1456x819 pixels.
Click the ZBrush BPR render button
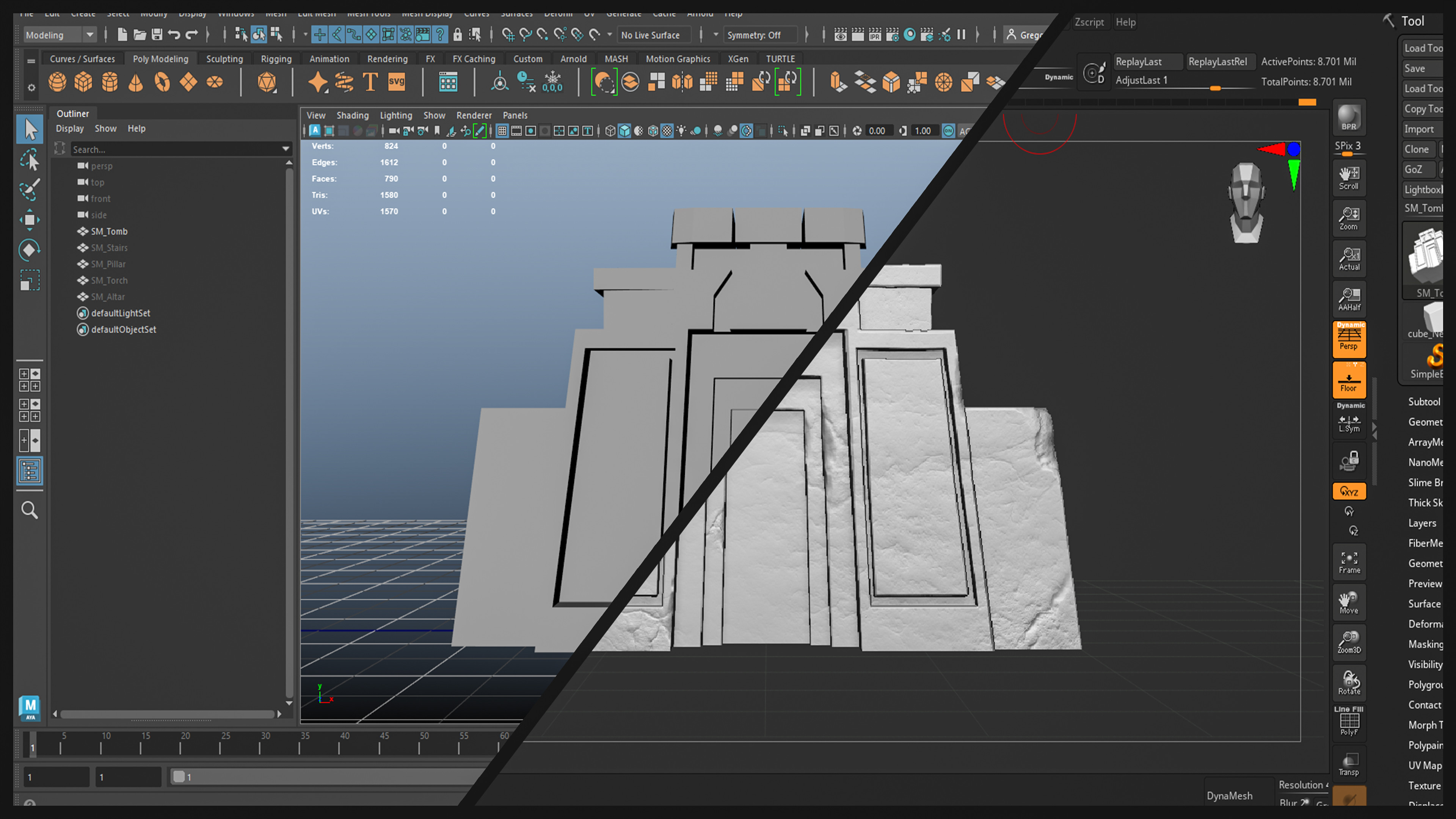tap(1349, 118)
